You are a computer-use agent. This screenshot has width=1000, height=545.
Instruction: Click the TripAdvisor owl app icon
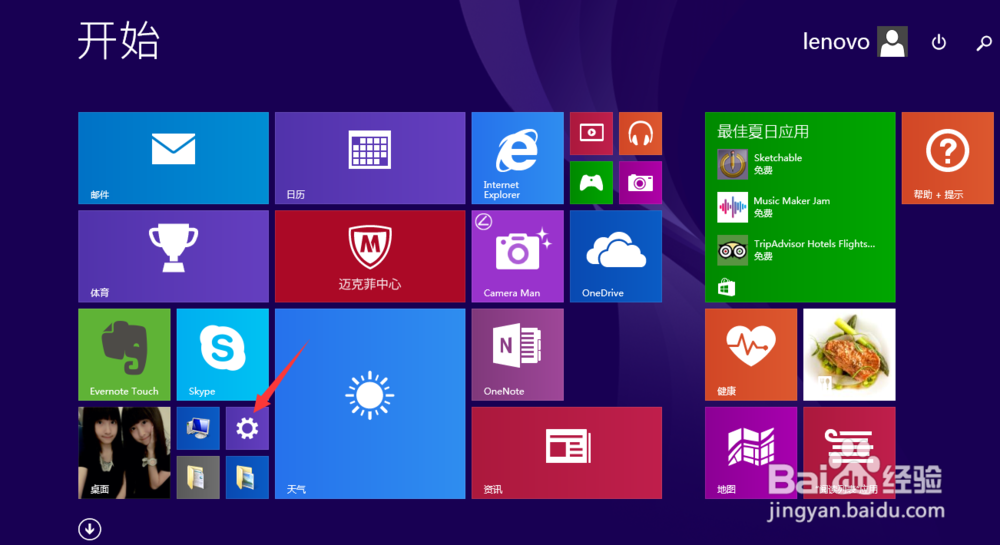click(732, 250)
